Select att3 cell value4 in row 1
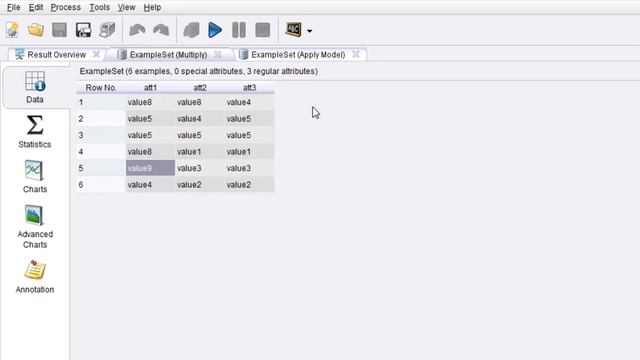 coord(249,102)
